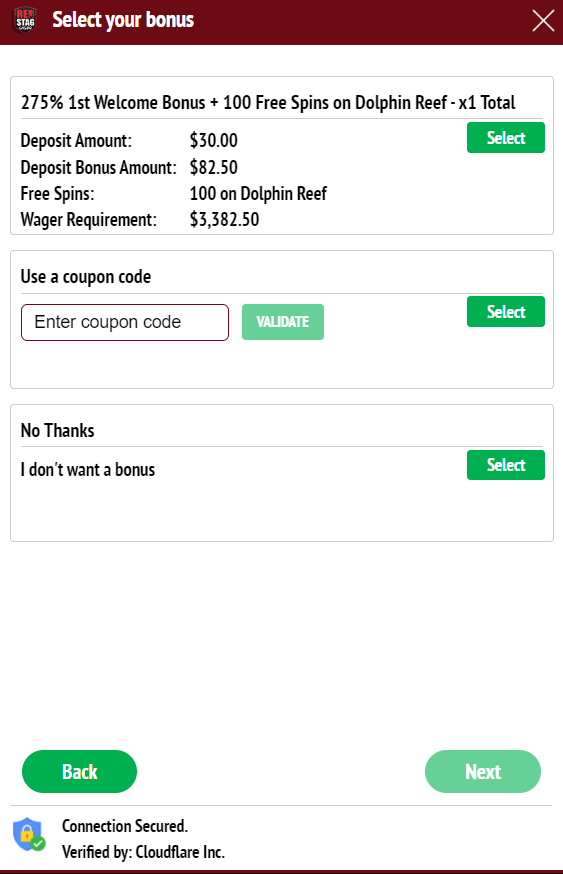The height and width of the screenshot is (874, 563).
Task: Click the 275% 1st Welcome Bonus heading
Action: pyautogui.click(x=268, y=103)
